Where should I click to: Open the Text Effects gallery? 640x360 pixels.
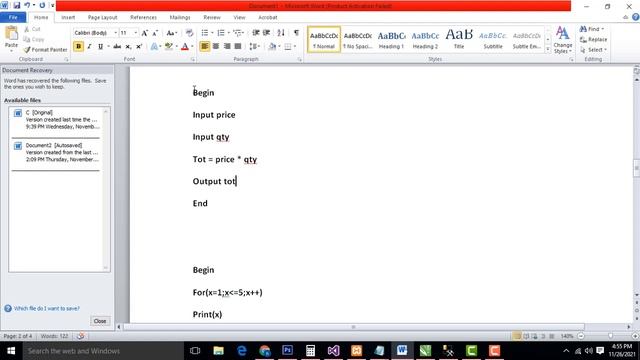[155, 47]
